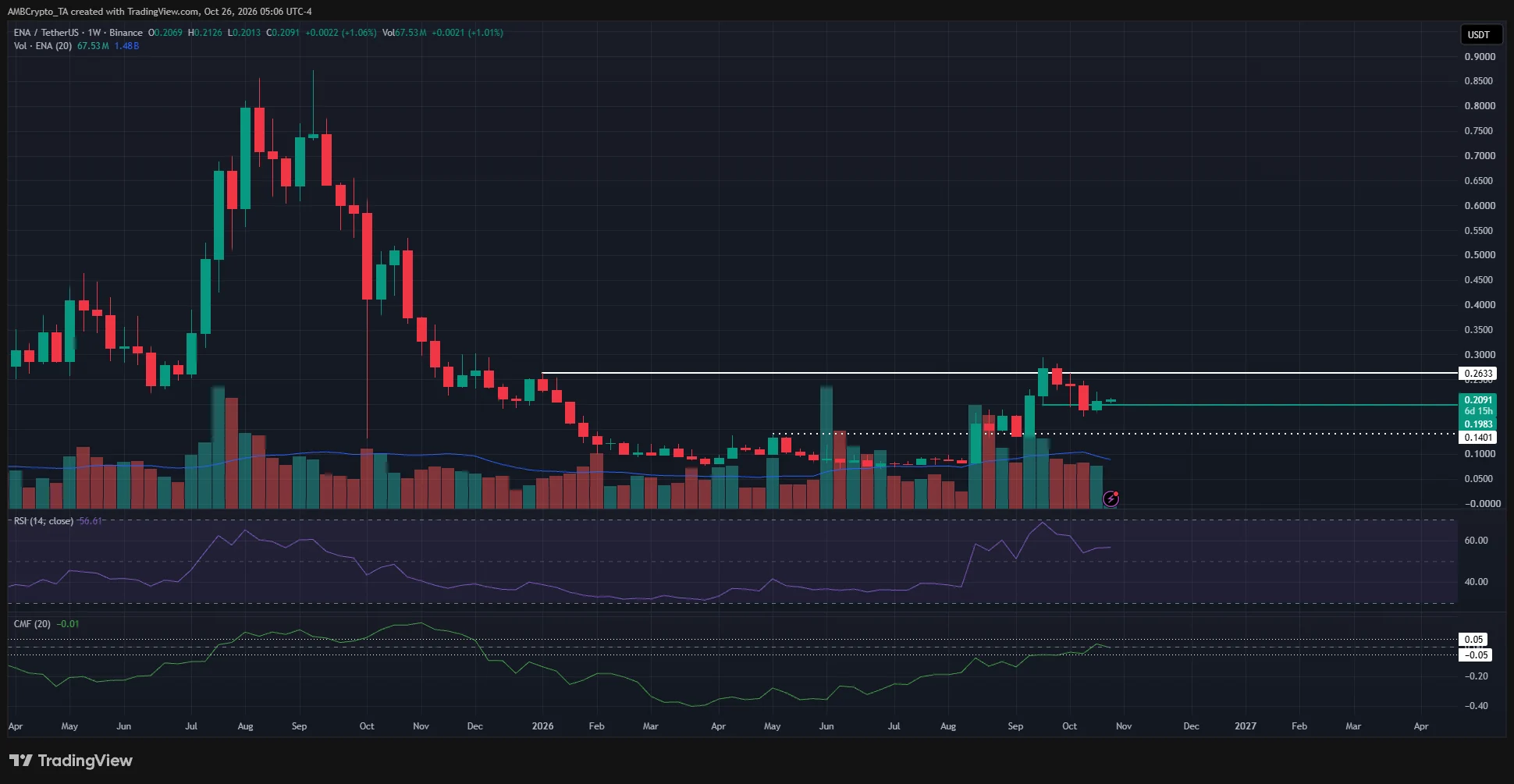Select the CMF (20) indicator legend
Viewport: 1514px width, 784px height.
[x=32, y=624]
